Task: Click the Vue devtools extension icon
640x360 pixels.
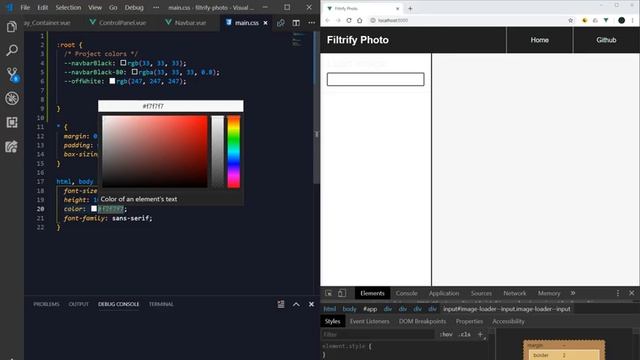Action: (x=606, y=20)
